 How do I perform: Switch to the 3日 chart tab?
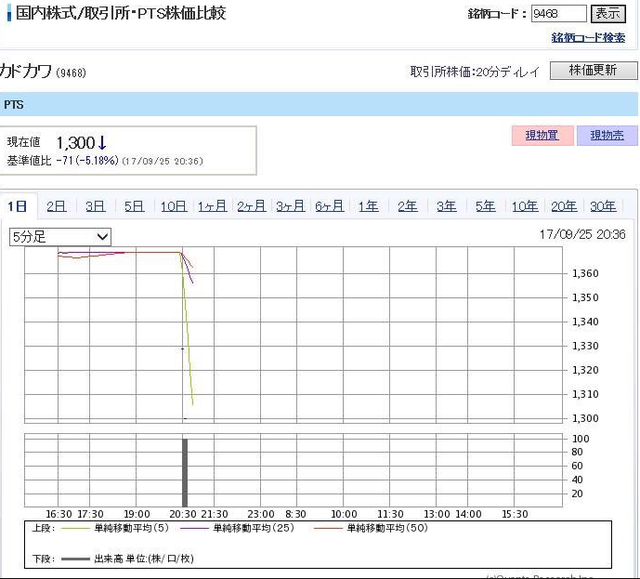[x=95, y=206]
